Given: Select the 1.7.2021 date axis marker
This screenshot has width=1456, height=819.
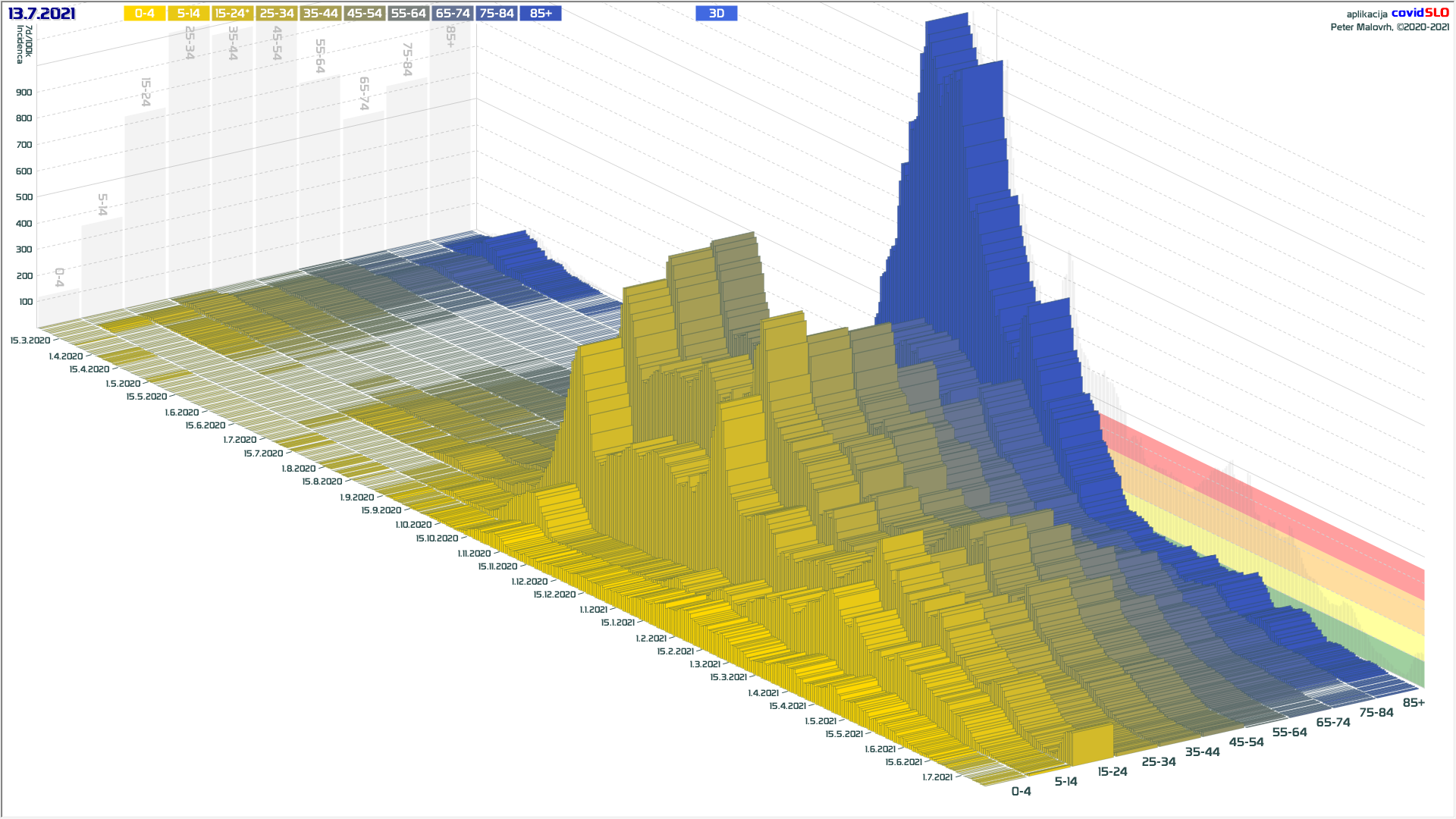Looking at the screenshot, I should [x=937, y=777].
